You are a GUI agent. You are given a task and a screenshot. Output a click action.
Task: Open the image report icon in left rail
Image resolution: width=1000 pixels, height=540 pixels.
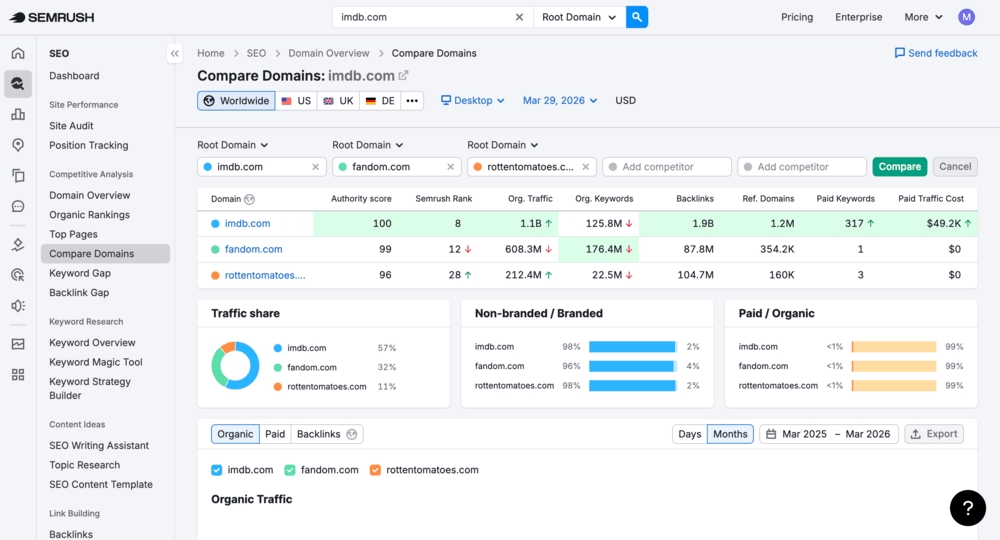(x=18, y=344)
